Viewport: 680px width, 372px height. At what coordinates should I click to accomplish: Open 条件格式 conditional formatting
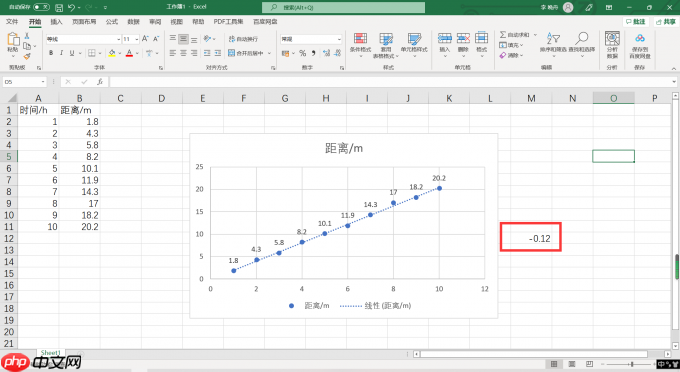(x=360, y=45)
